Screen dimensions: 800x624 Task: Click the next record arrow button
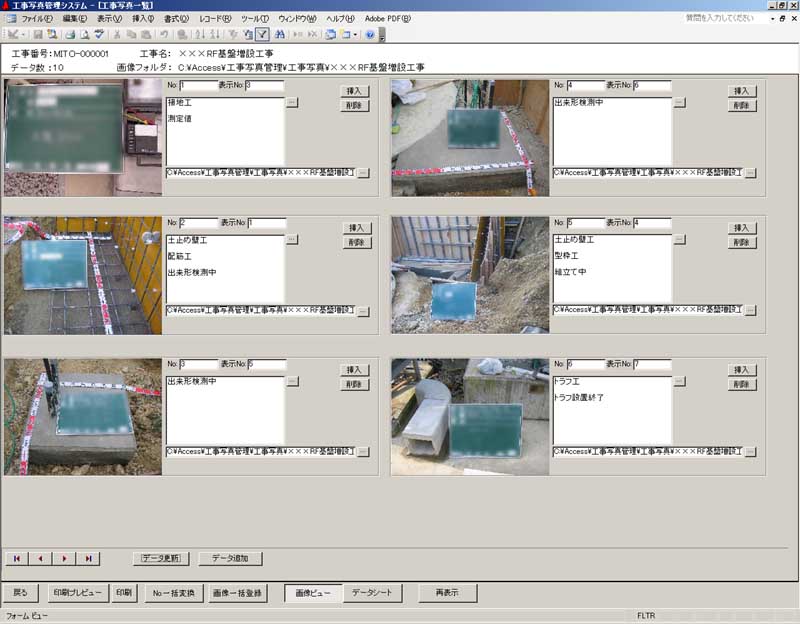click(65, 558)
